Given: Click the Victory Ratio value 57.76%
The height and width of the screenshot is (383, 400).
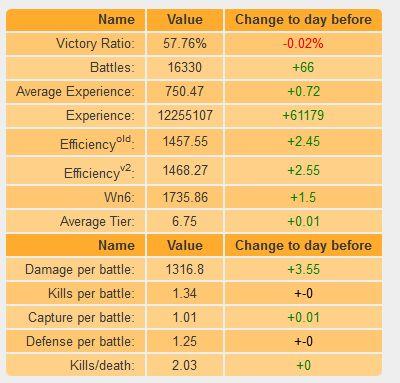Looking at the screenshot, I should pyautogui.click(x=185, y=43).
